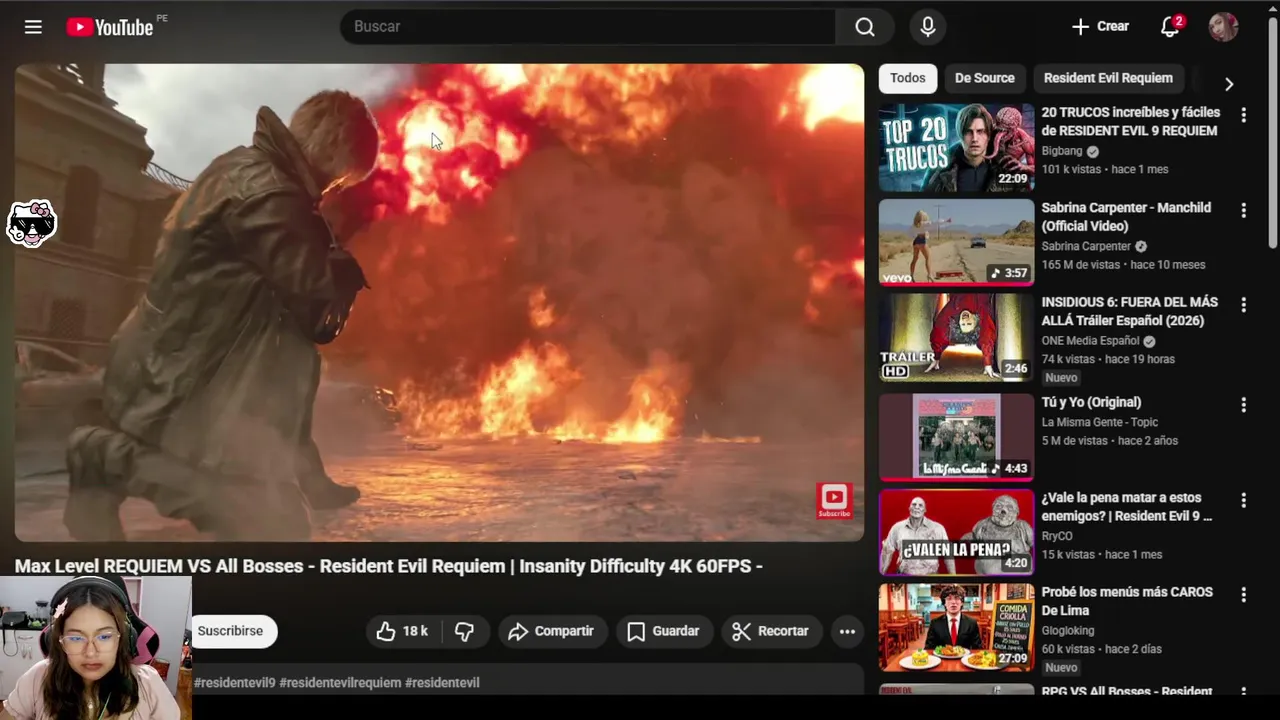Open Sabrina Carpenter Manchild thumbnail
The image size is (1280, 720).
pos(956,242)
